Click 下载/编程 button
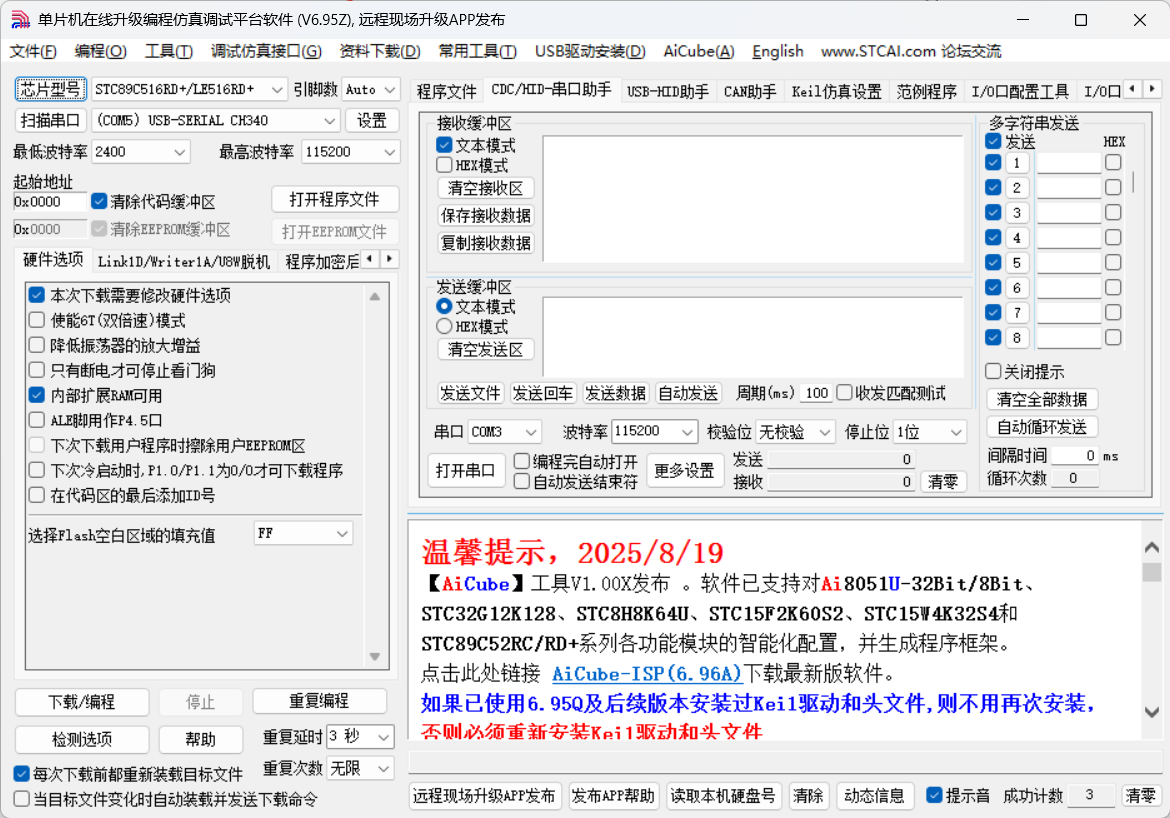 coord(82,702)
